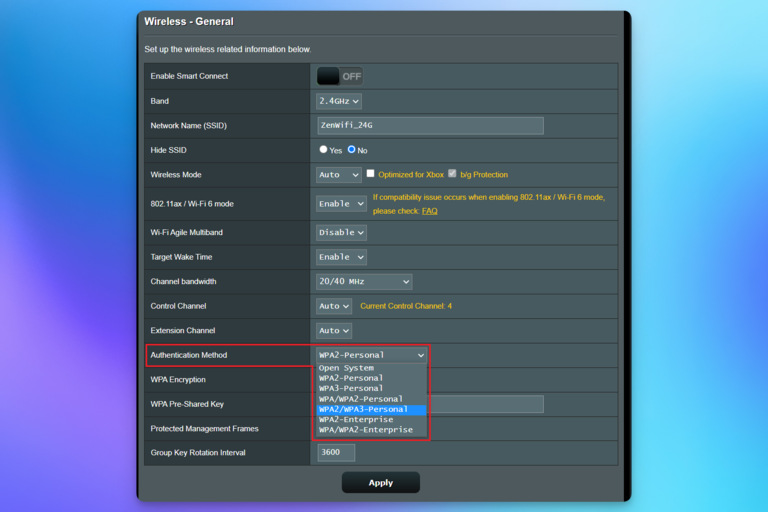
Task: Choose WPA3-Personal authentication option
Action: coord(371,389)
